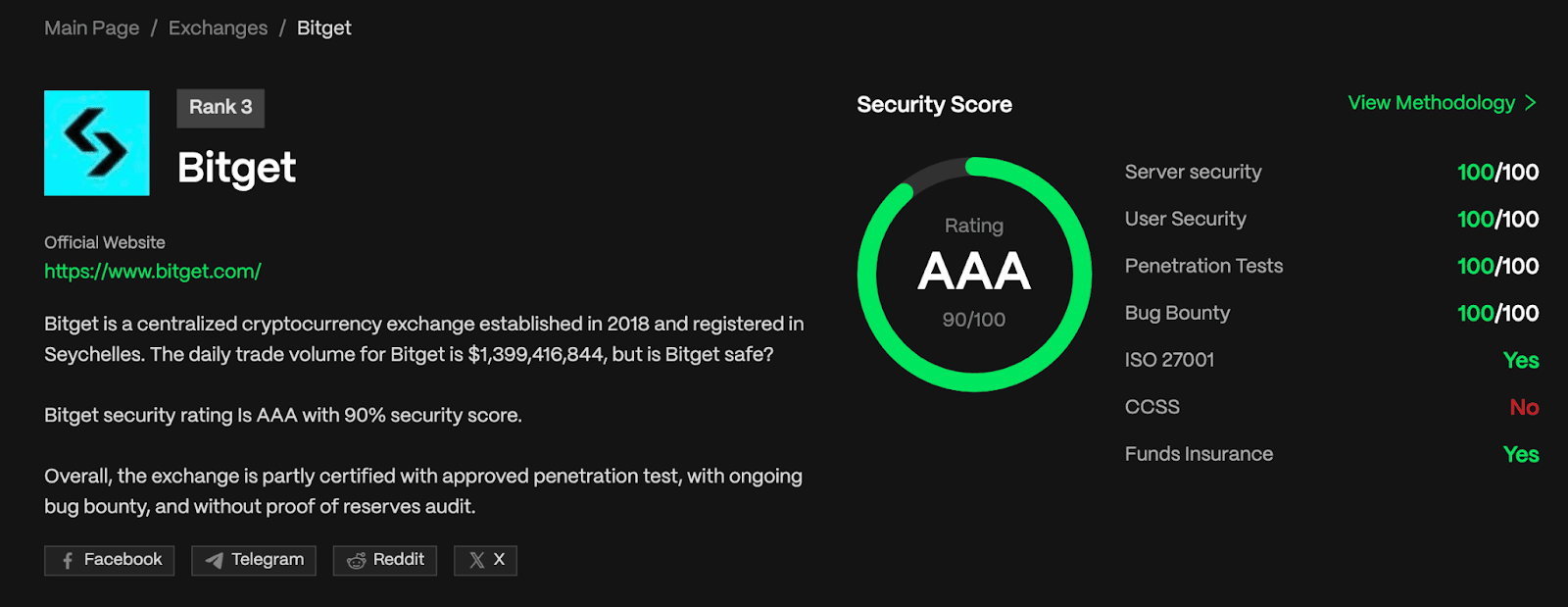Click the Bitget logo thumbnail
The image size is (1568, 607).
(x=97, y=143)
